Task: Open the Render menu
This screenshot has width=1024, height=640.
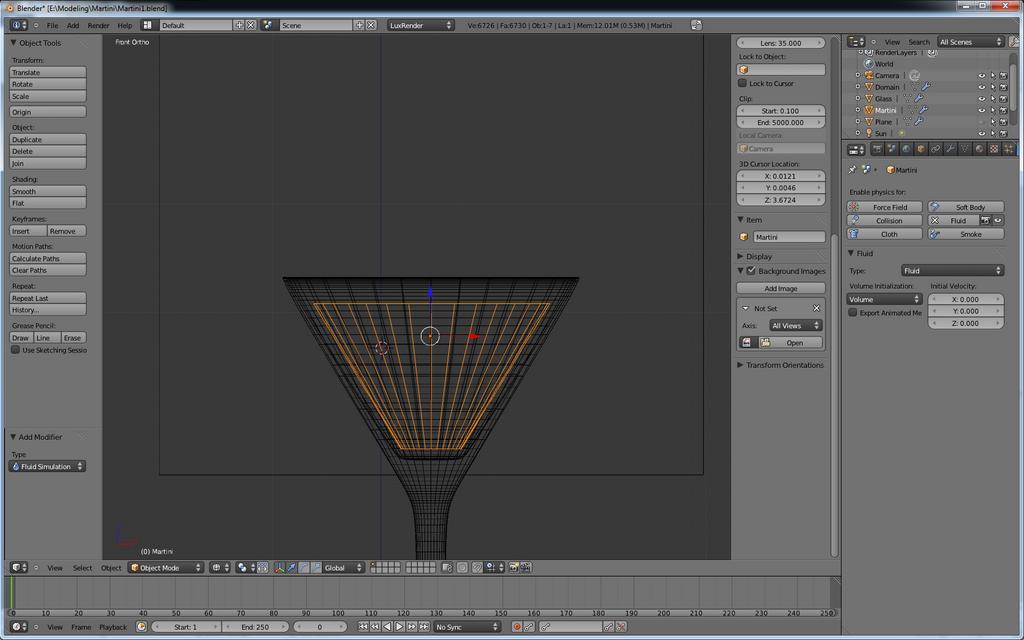Action: [98, 25]
